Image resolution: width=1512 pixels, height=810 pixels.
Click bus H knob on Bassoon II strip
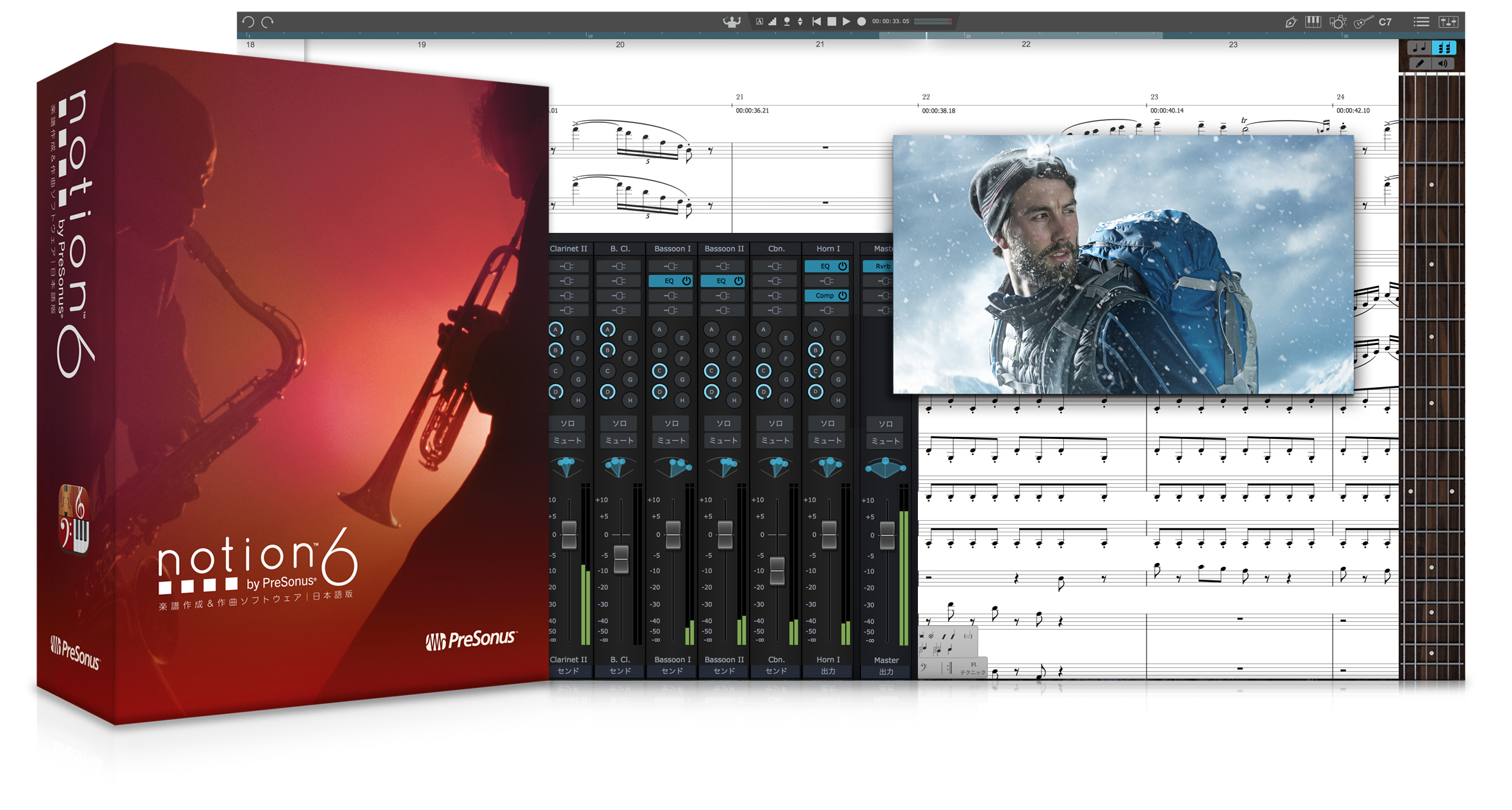[x=734, y=401]
